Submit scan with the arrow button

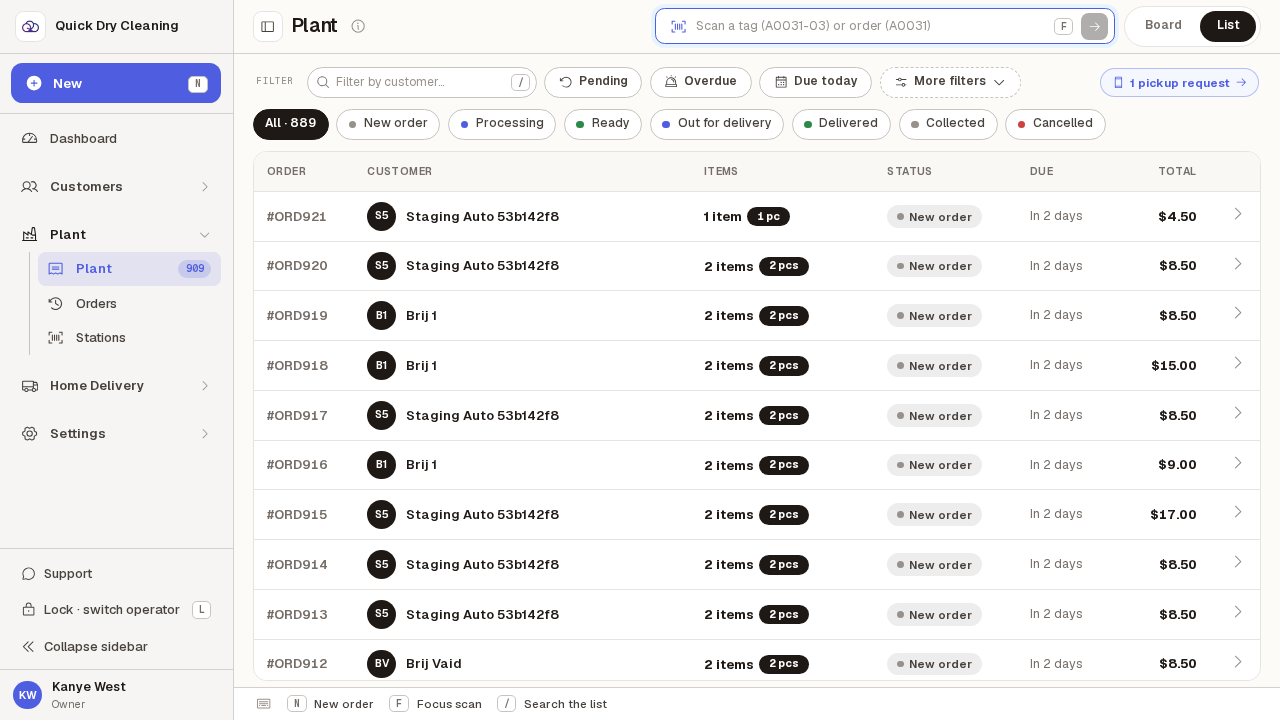click(x=1094, y=26)
